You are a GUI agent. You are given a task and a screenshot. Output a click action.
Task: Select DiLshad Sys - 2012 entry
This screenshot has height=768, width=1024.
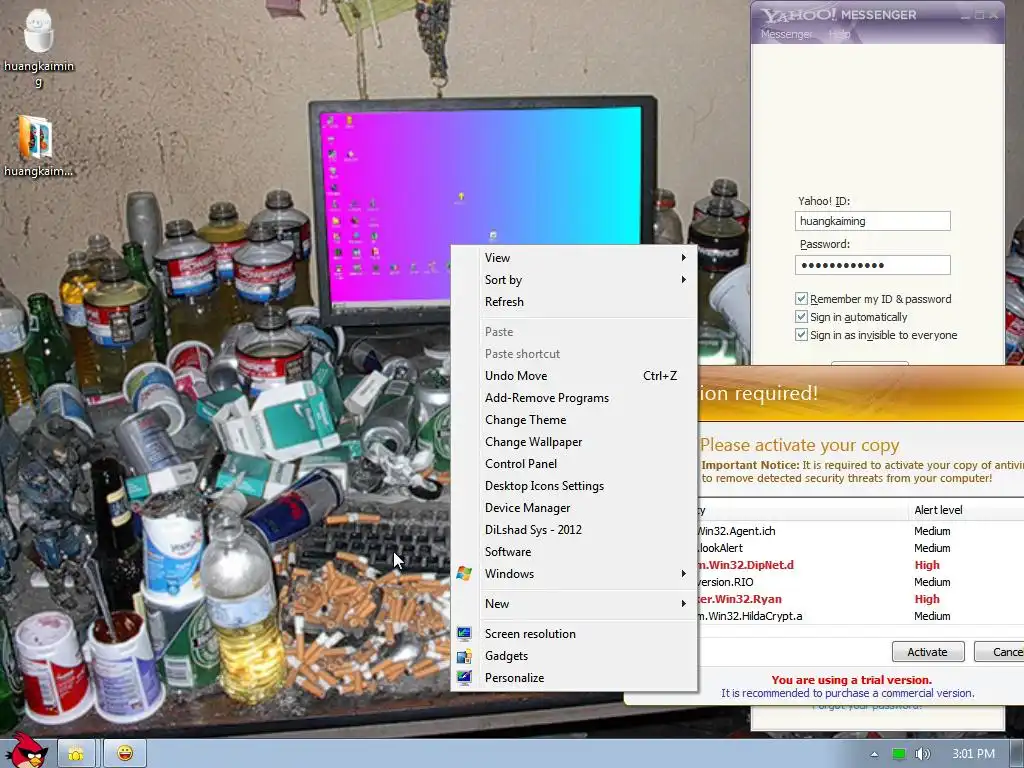click(573, 530)
